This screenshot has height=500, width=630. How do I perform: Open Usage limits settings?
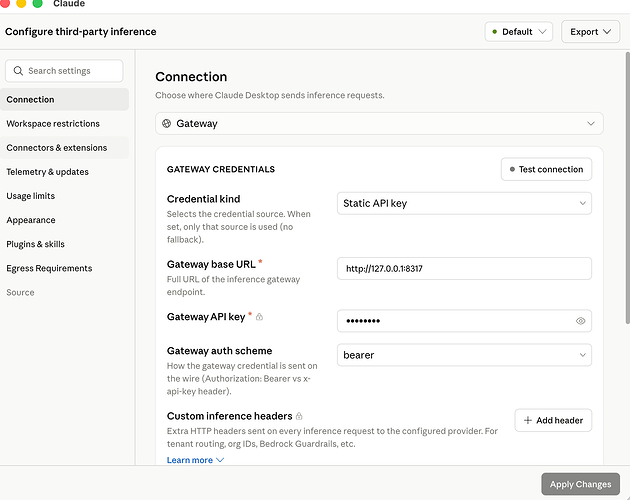tap(64, 196)
